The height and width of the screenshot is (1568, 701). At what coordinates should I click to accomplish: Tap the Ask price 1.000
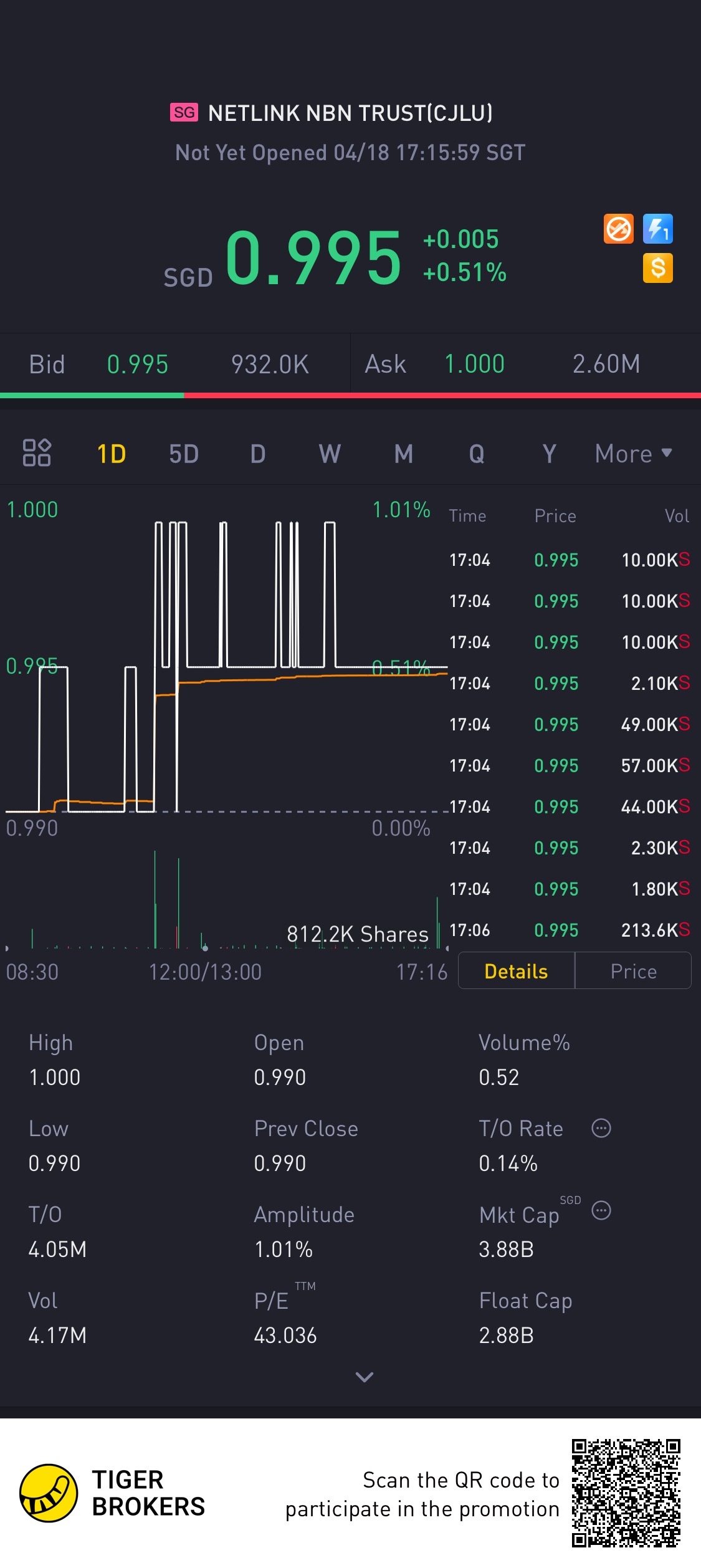[x=474, y=364]
